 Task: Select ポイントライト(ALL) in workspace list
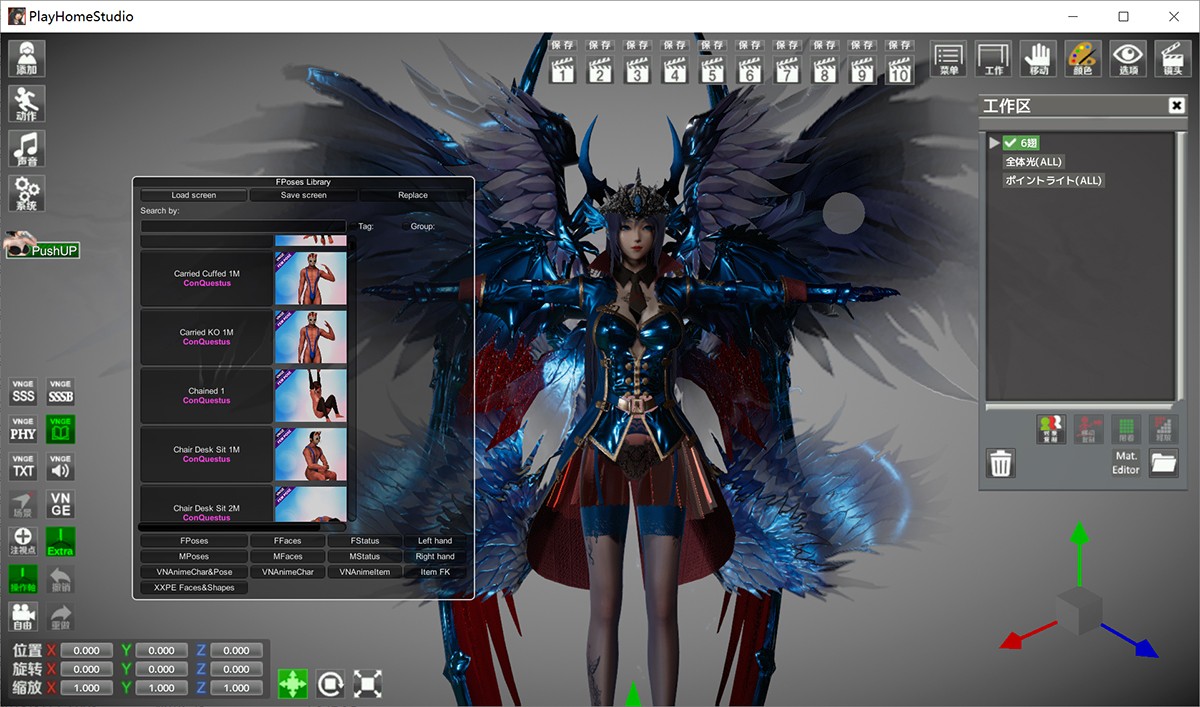(1053, 181)
